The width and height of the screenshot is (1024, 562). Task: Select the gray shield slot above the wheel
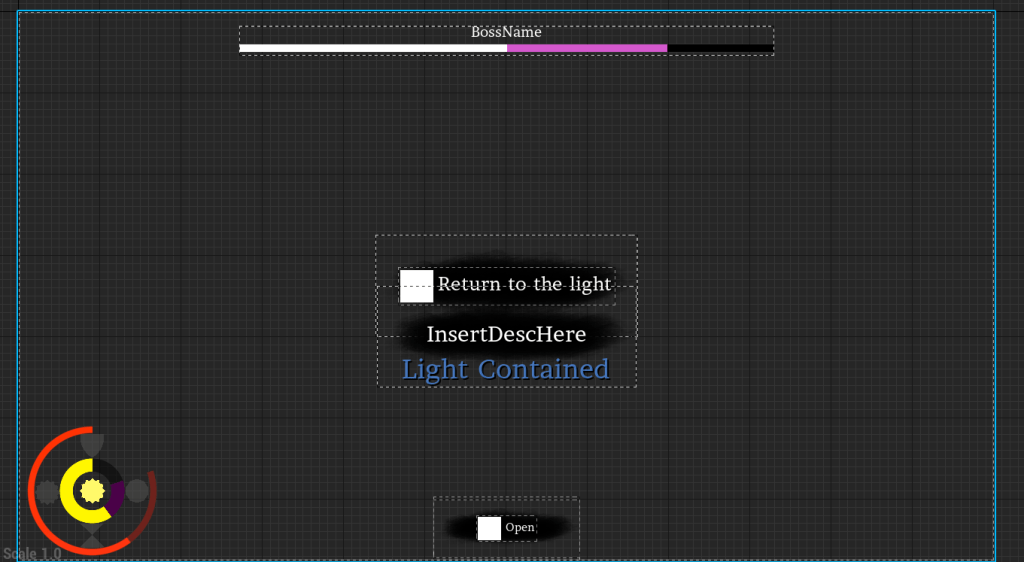92,443
